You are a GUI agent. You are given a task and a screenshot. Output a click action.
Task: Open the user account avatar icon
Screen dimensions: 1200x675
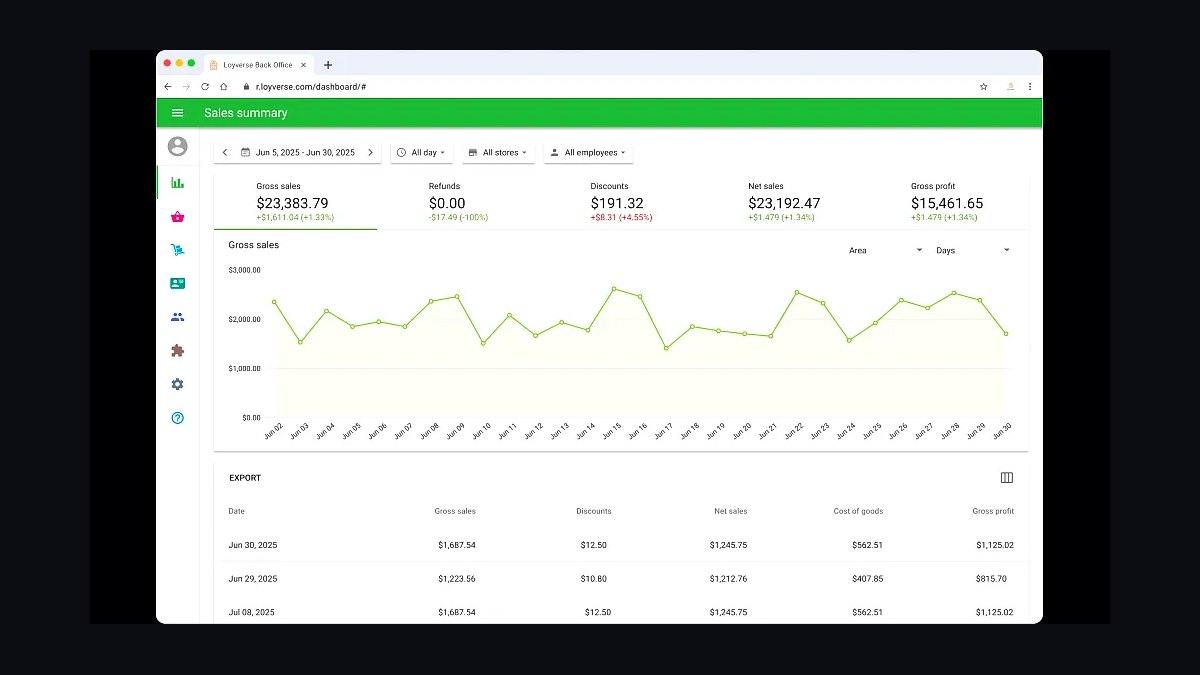pyautogui.click(x=178, y=146)
